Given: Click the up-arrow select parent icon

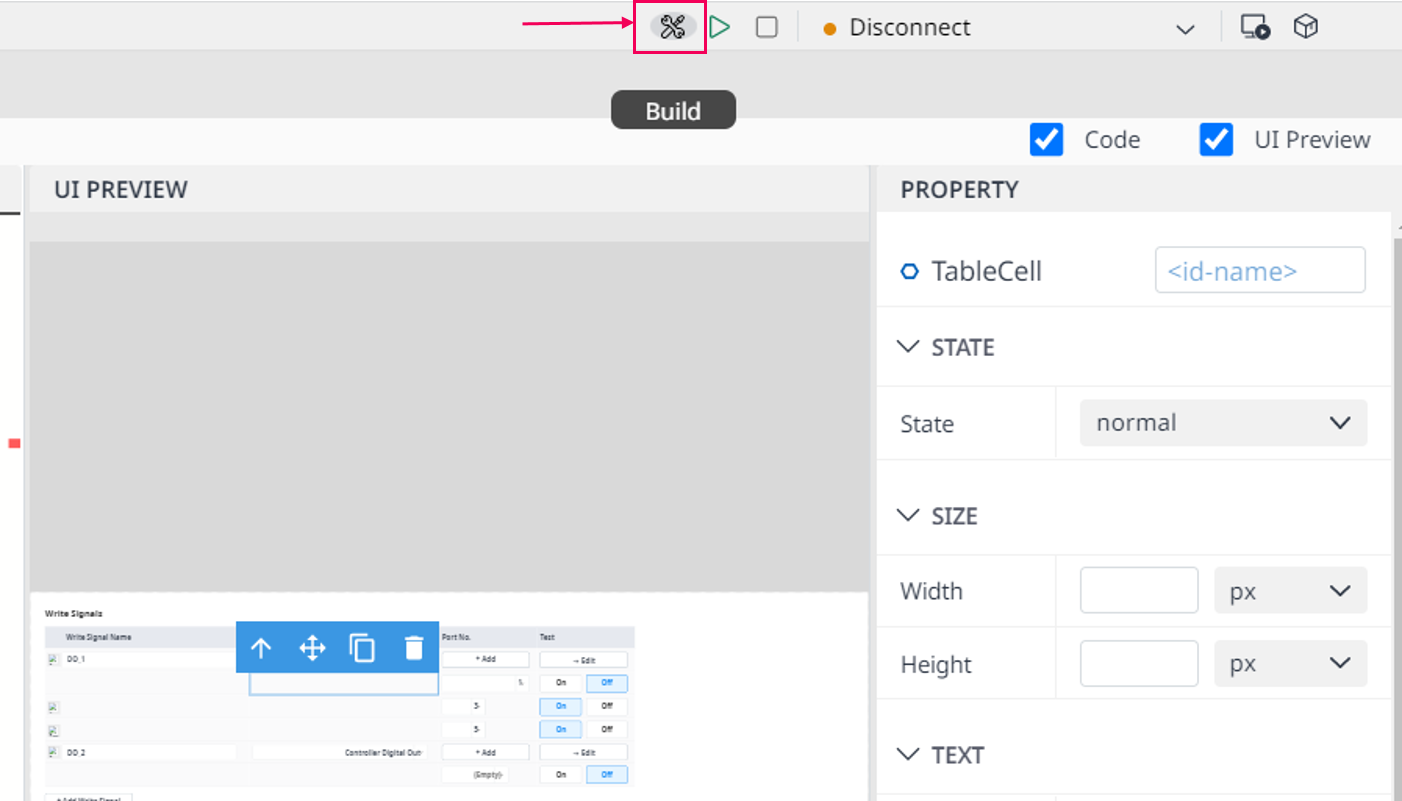Looking at the screenshot, I should (261, 648).
